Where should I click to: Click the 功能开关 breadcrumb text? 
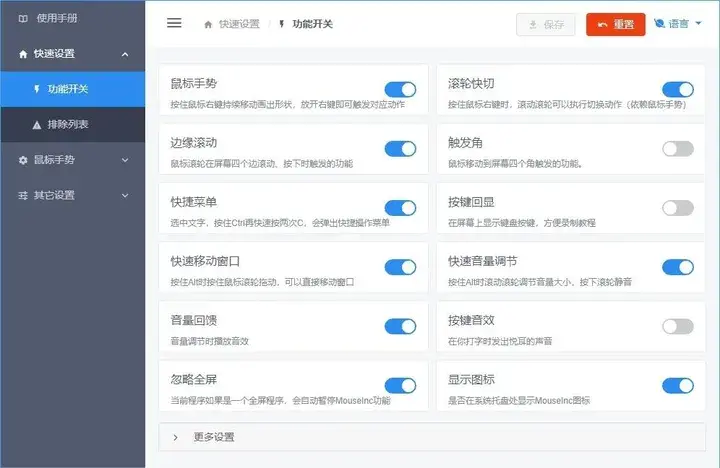312,24
